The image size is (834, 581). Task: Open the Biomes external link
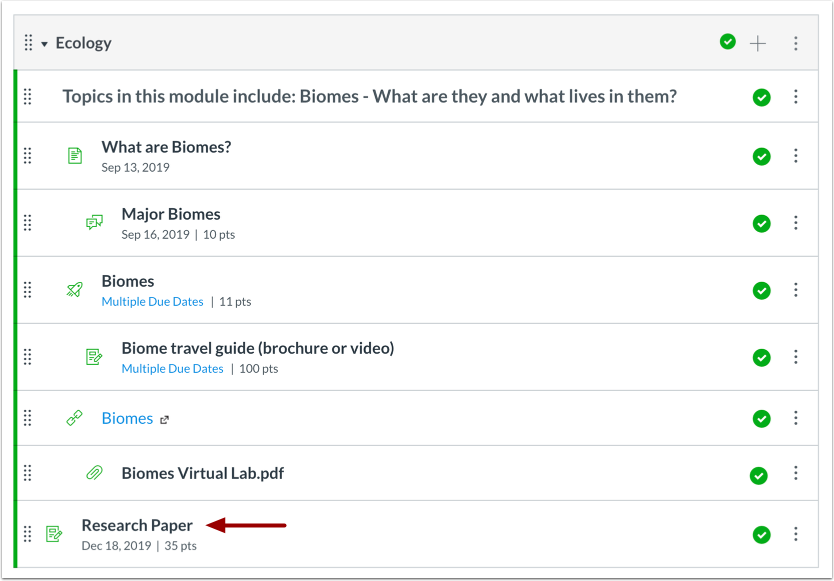[x=127, y=418]
